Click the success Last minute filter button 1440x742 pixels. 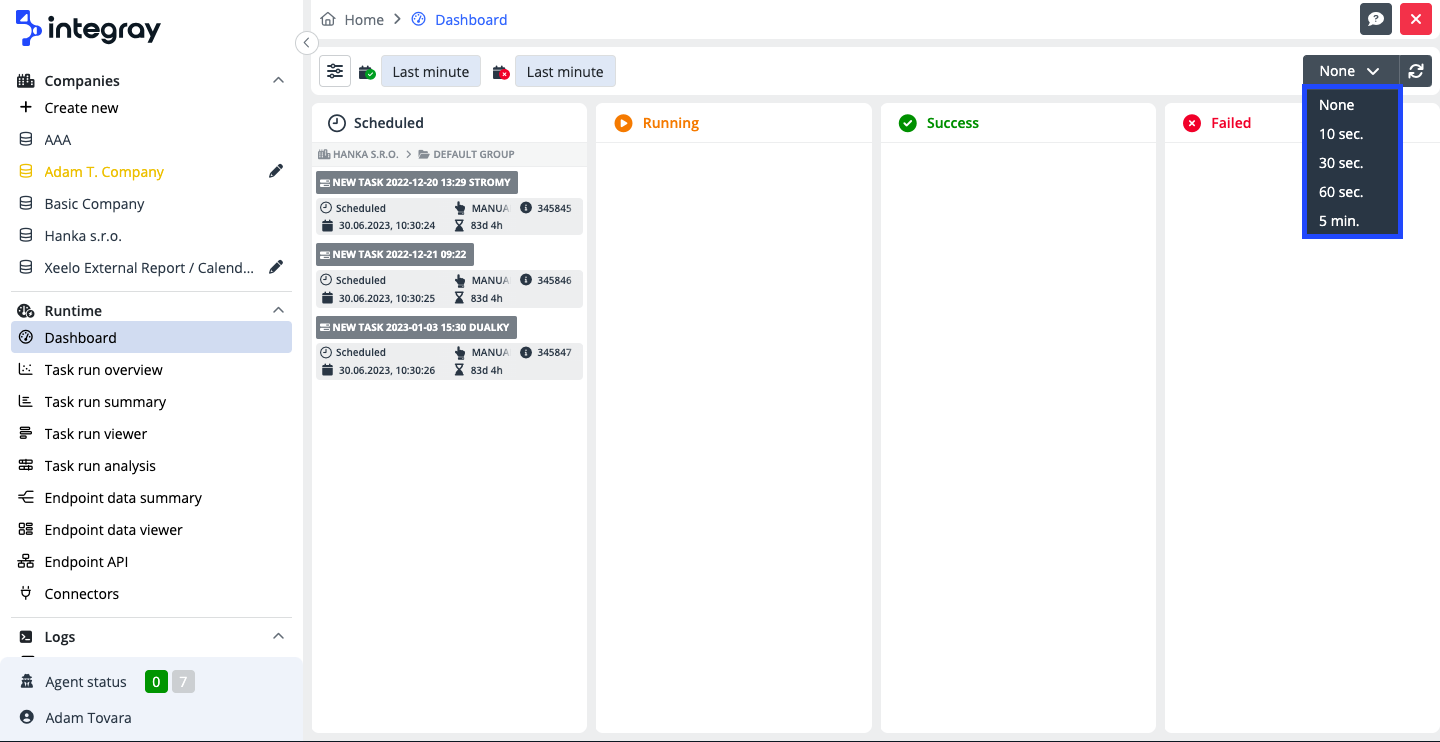coord(430,72)
